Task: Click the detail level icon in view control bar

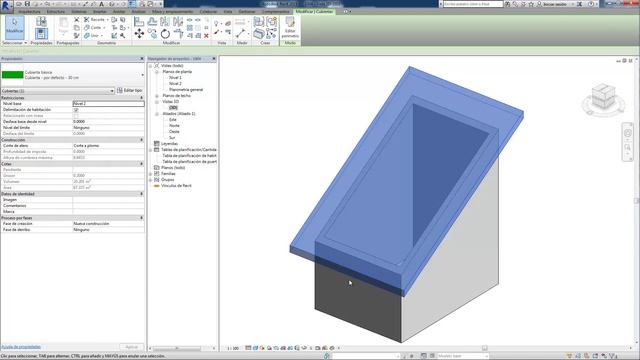Action: pos(248,348)
